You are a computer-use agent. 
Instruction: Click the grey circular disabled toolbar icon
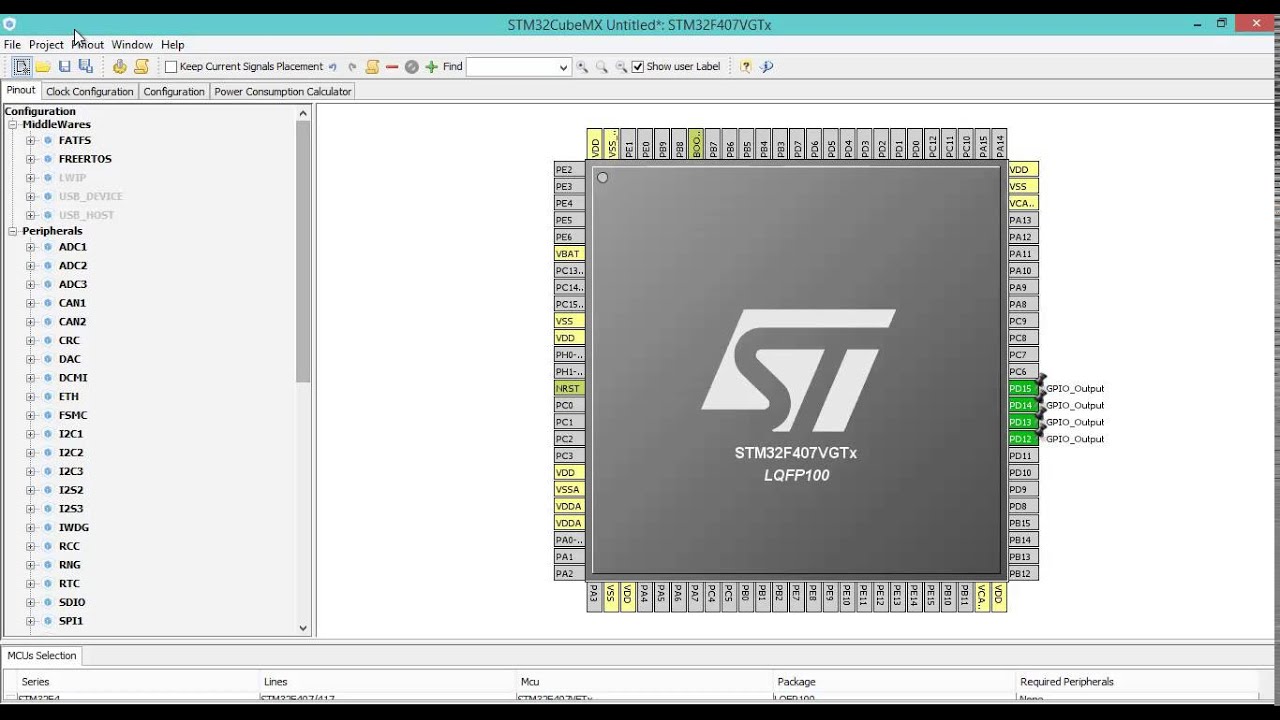point(411,67)
